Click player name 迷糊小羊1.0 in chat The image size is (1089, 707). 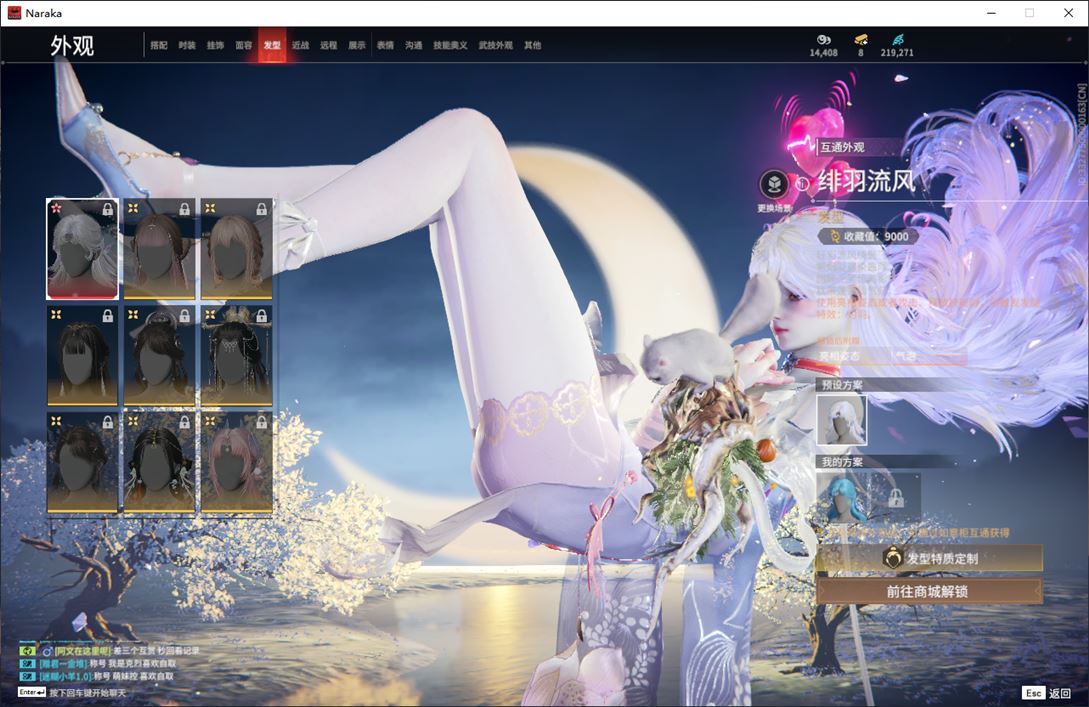[x=65, y=676]
